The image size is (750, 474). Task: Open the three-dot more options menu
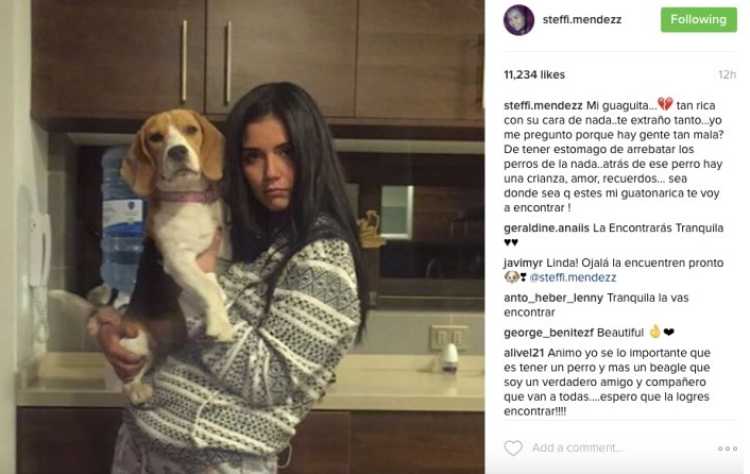pos(728,449)
